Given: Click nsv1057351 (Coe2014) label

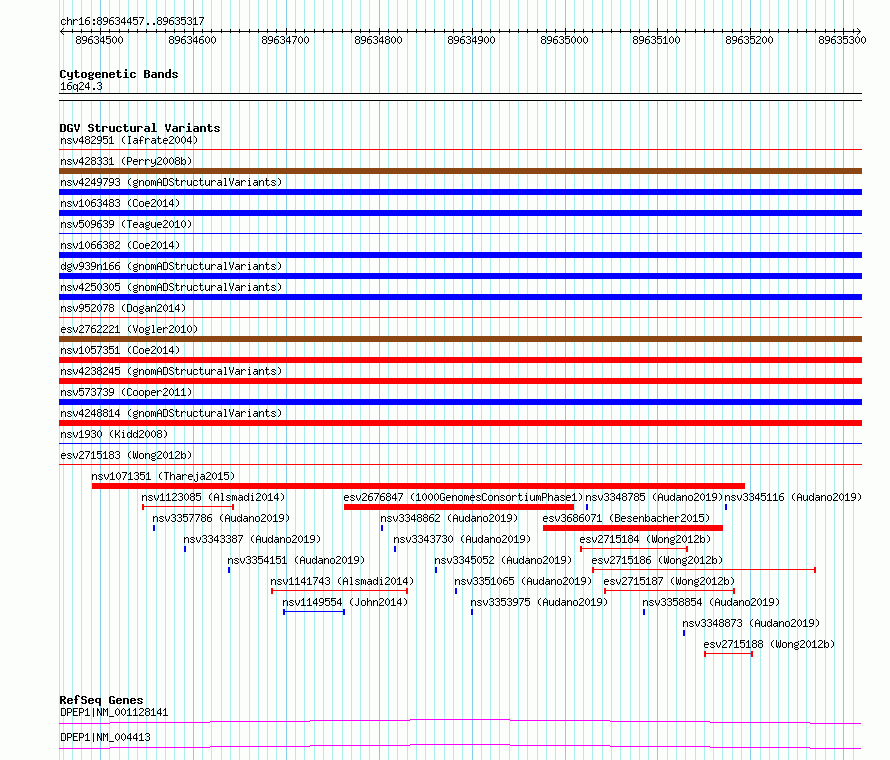Looking at the screenshot, I should pos(120,350).
